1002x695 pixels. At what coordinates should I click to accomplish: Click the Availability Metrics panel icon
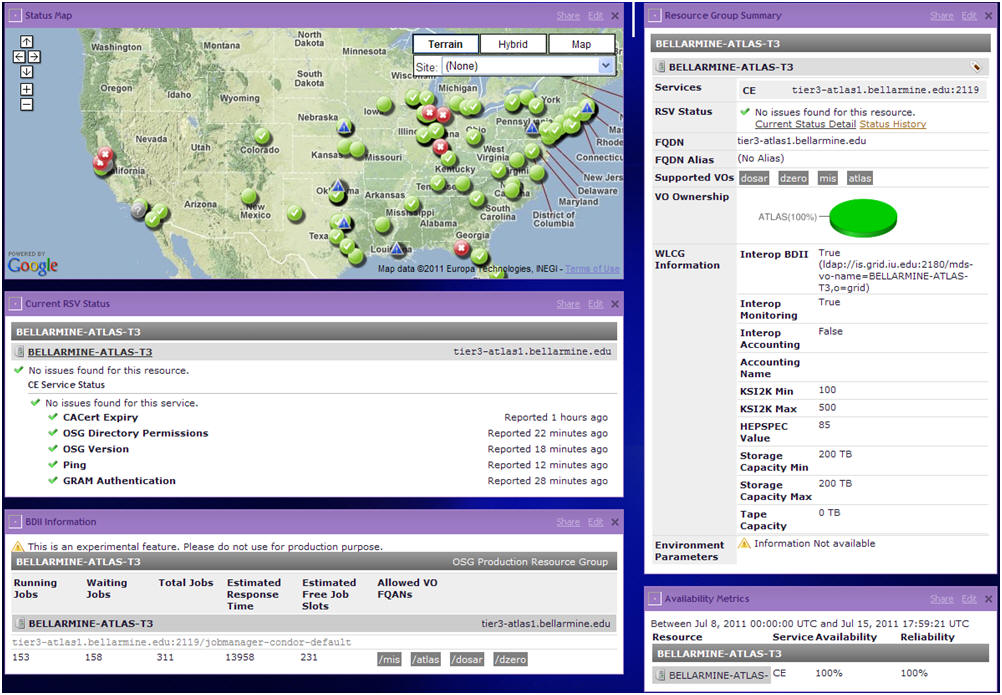coord(654,599)
